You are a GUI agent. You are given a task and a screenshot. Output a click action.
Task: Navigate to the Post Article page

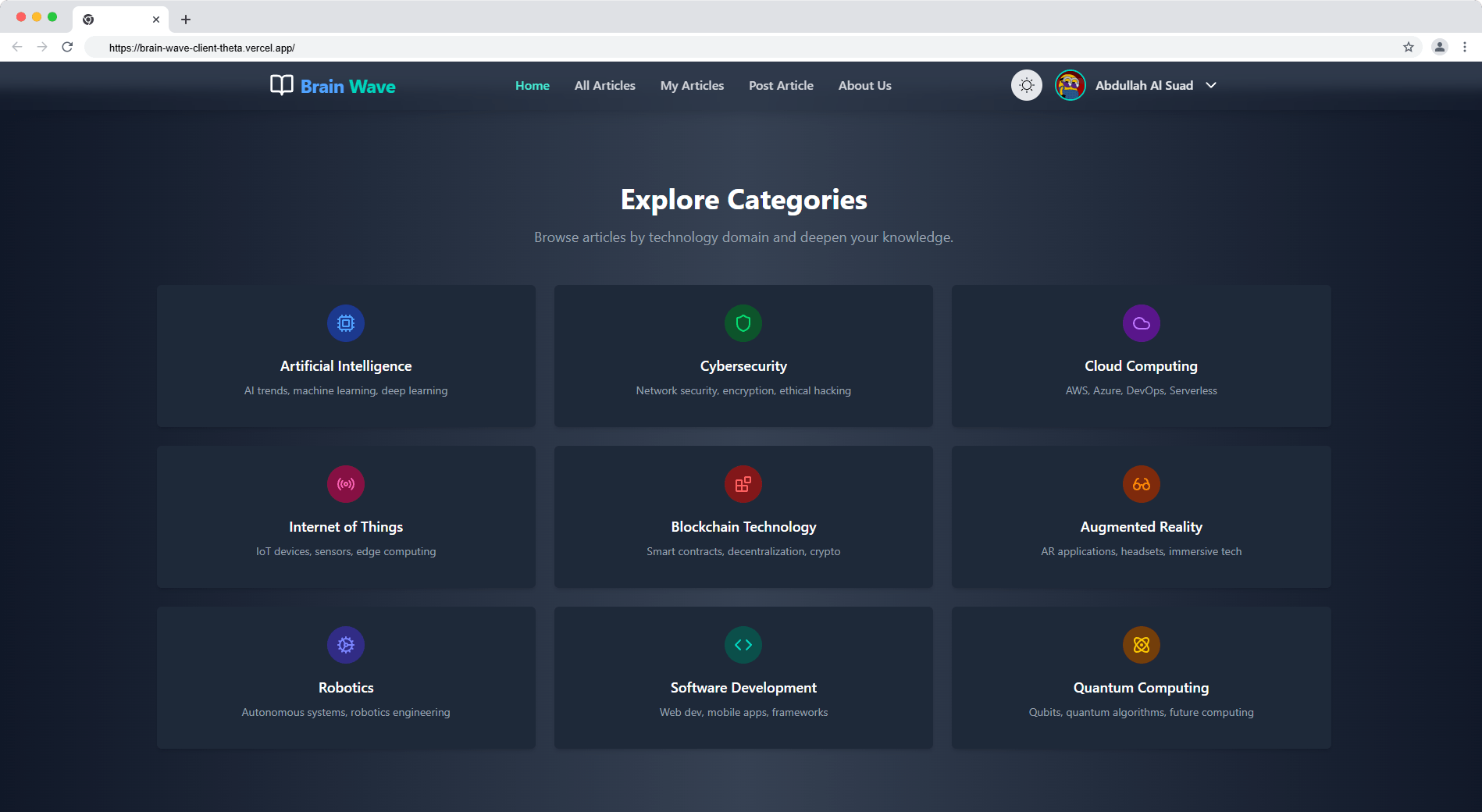coord(781,86)
